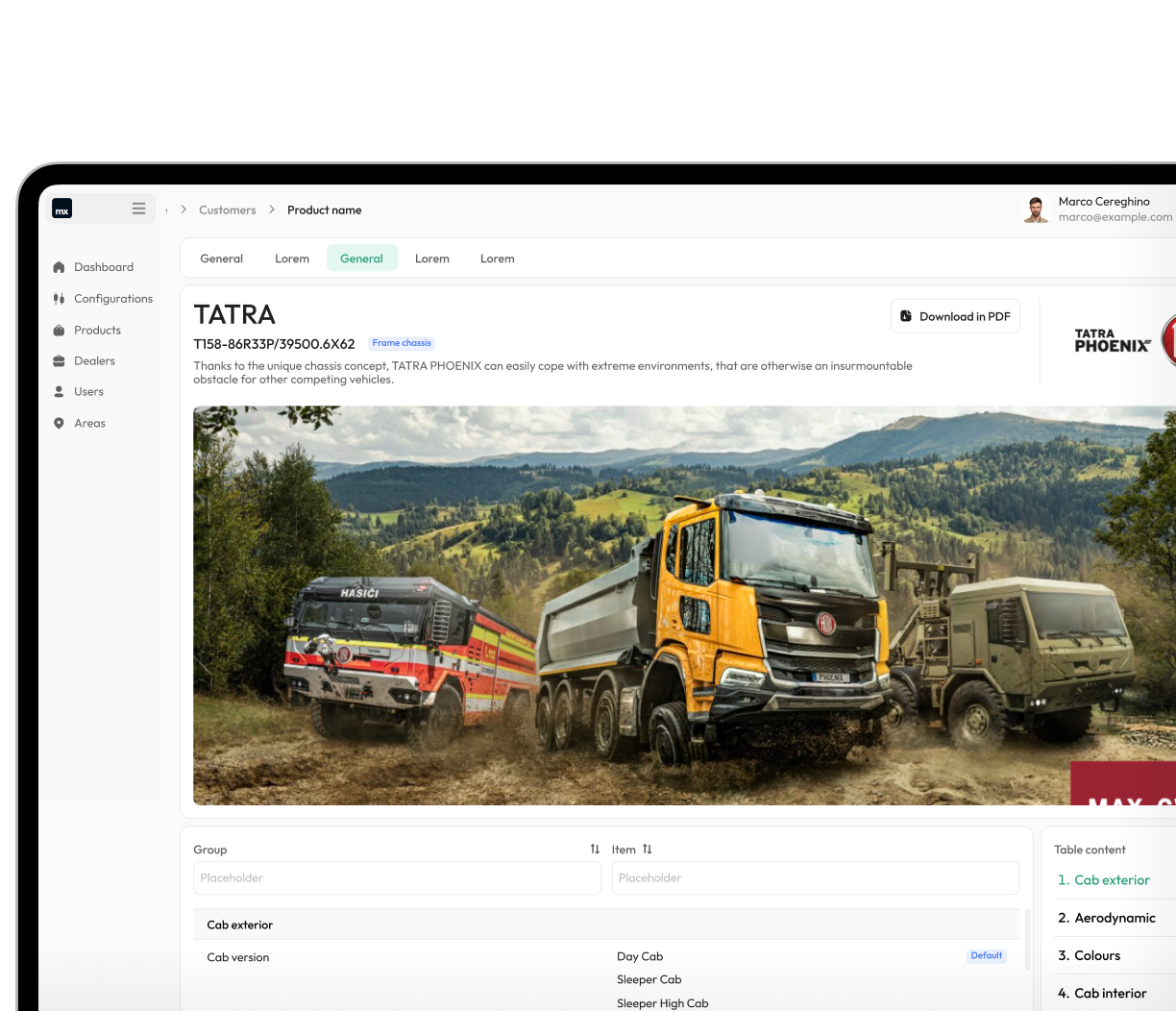Click the Products bag icon
1176x1011 pixels.
tap(59, 330)
